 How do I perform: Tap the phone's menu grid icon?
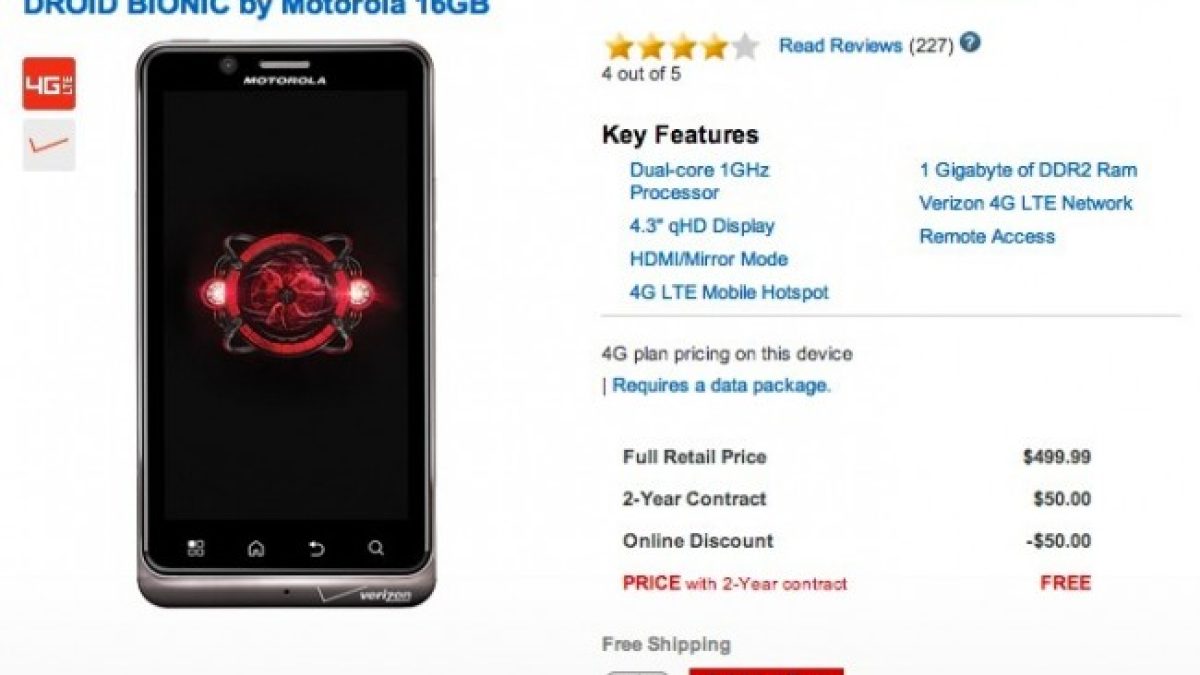point(196,548)
